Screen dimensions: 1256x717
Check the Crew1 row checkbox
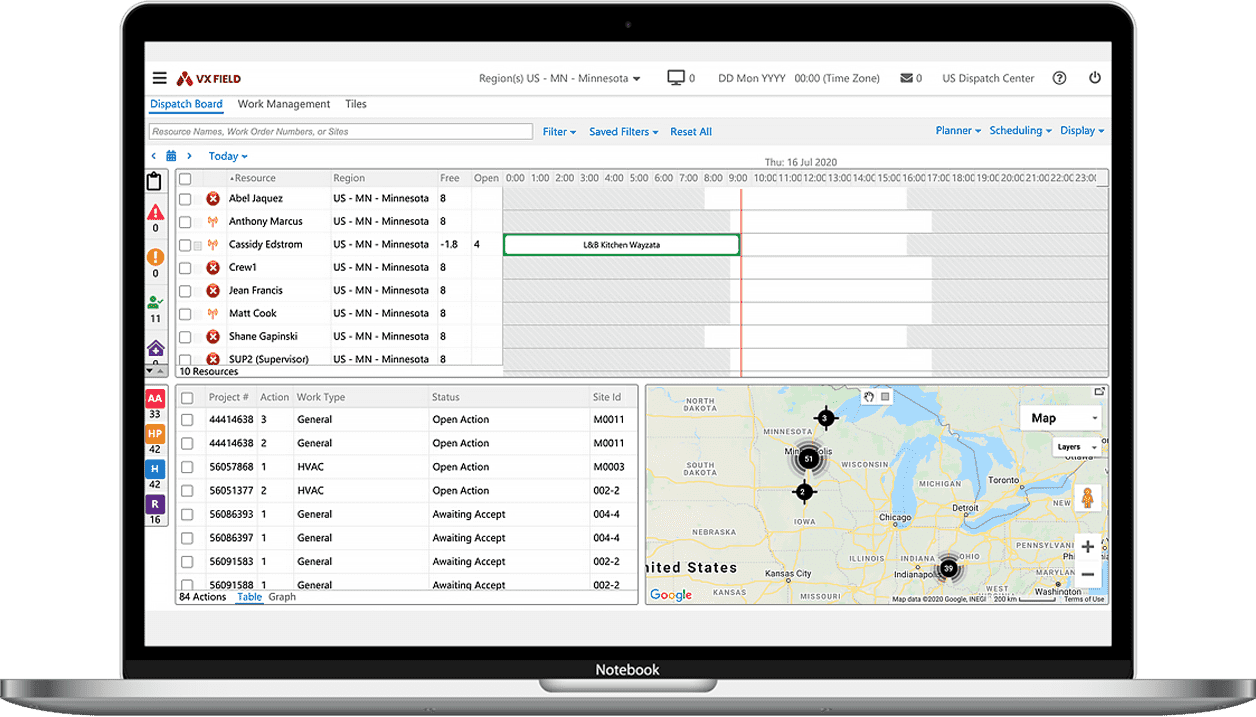tap(185, 268)
